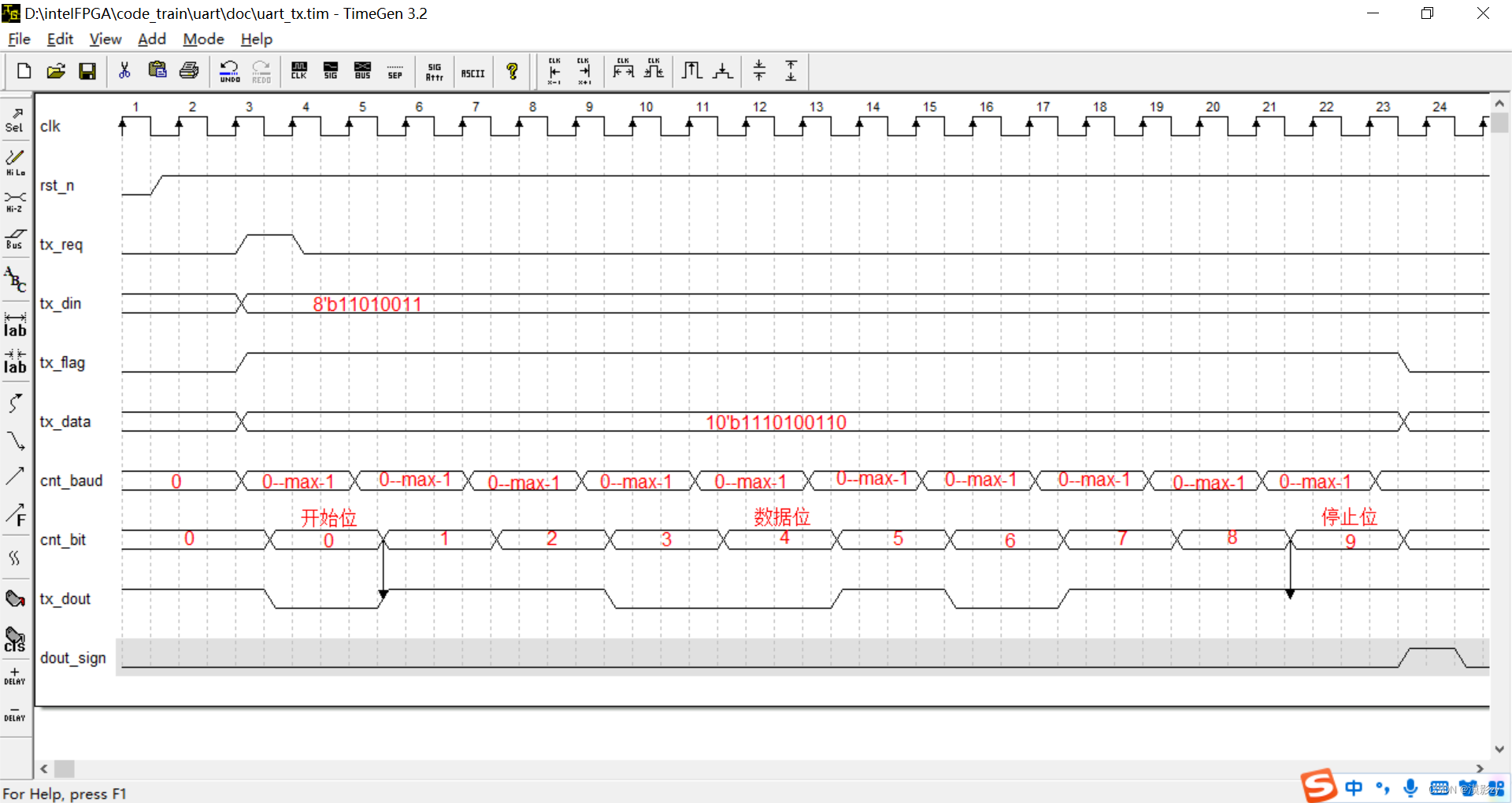Select the paint bucket cls clear tool
1512x803 pixels.
coord(15,638)
